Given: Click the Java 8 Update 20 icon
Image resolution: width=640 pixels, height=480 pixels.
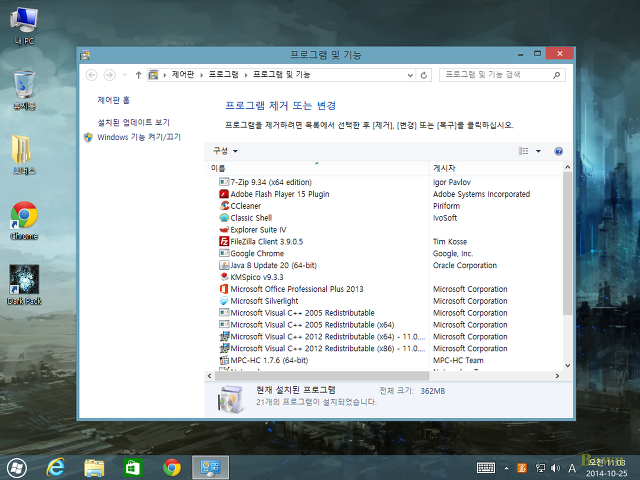Looking at the screenshot, I should pyautogui.click(x=224, y=265).
